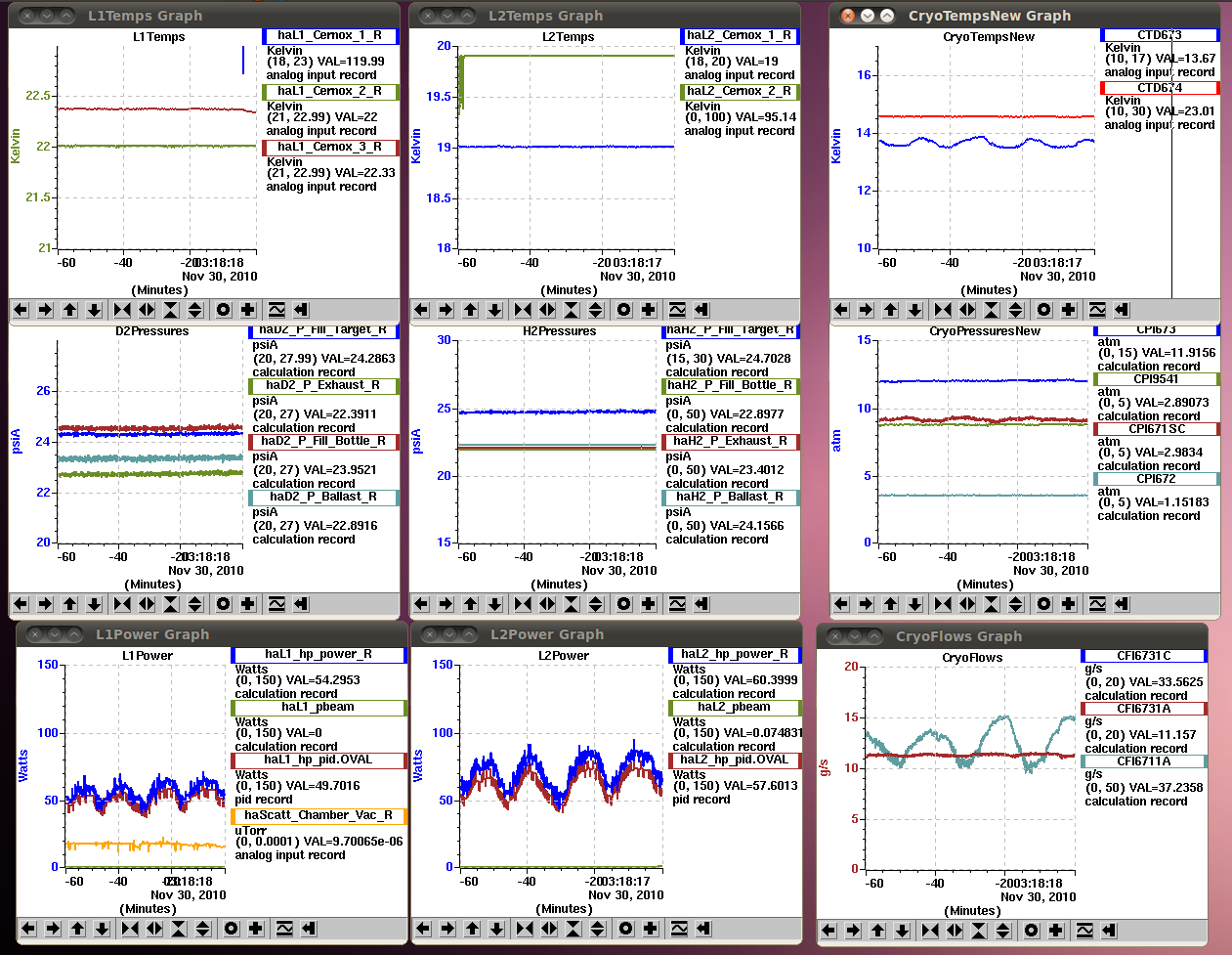This screenshot has width=1232, height=955.
Task: Reset L2Power graph with return-arrow icon
Action: (703, 929)
